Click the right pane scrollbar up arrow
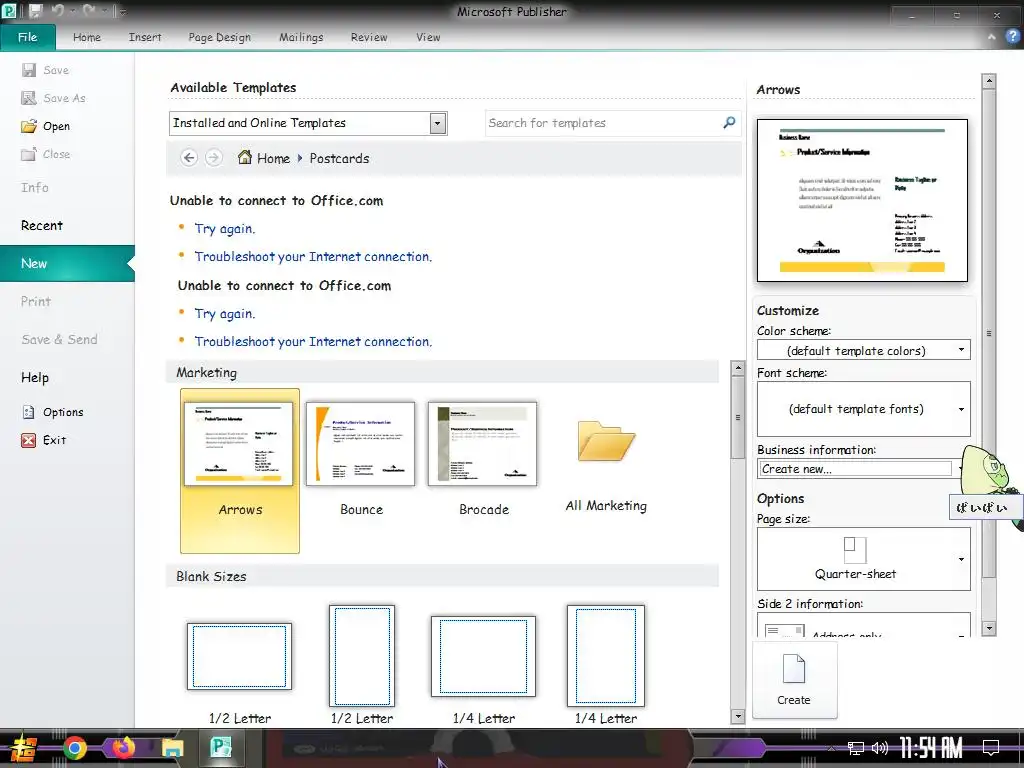 [989, 81]
